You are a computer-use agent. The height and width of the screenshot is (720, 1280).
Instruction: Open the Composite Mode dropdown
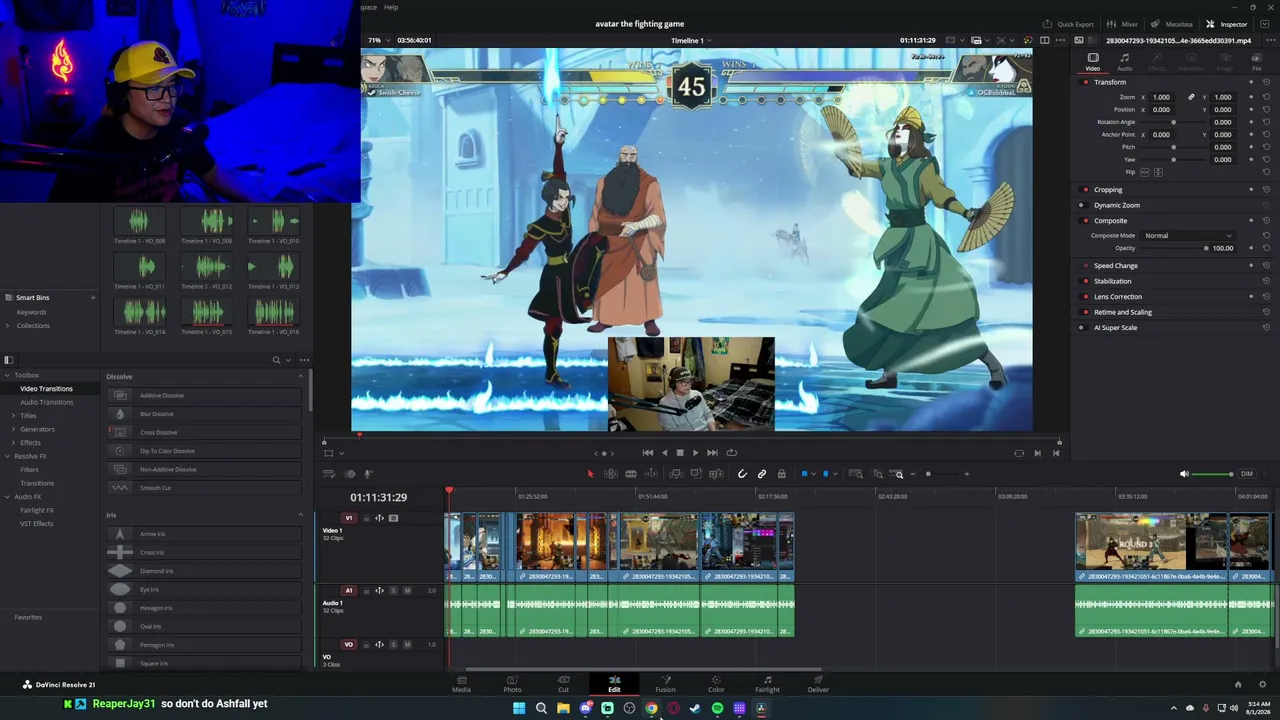tap(1188, 236)
